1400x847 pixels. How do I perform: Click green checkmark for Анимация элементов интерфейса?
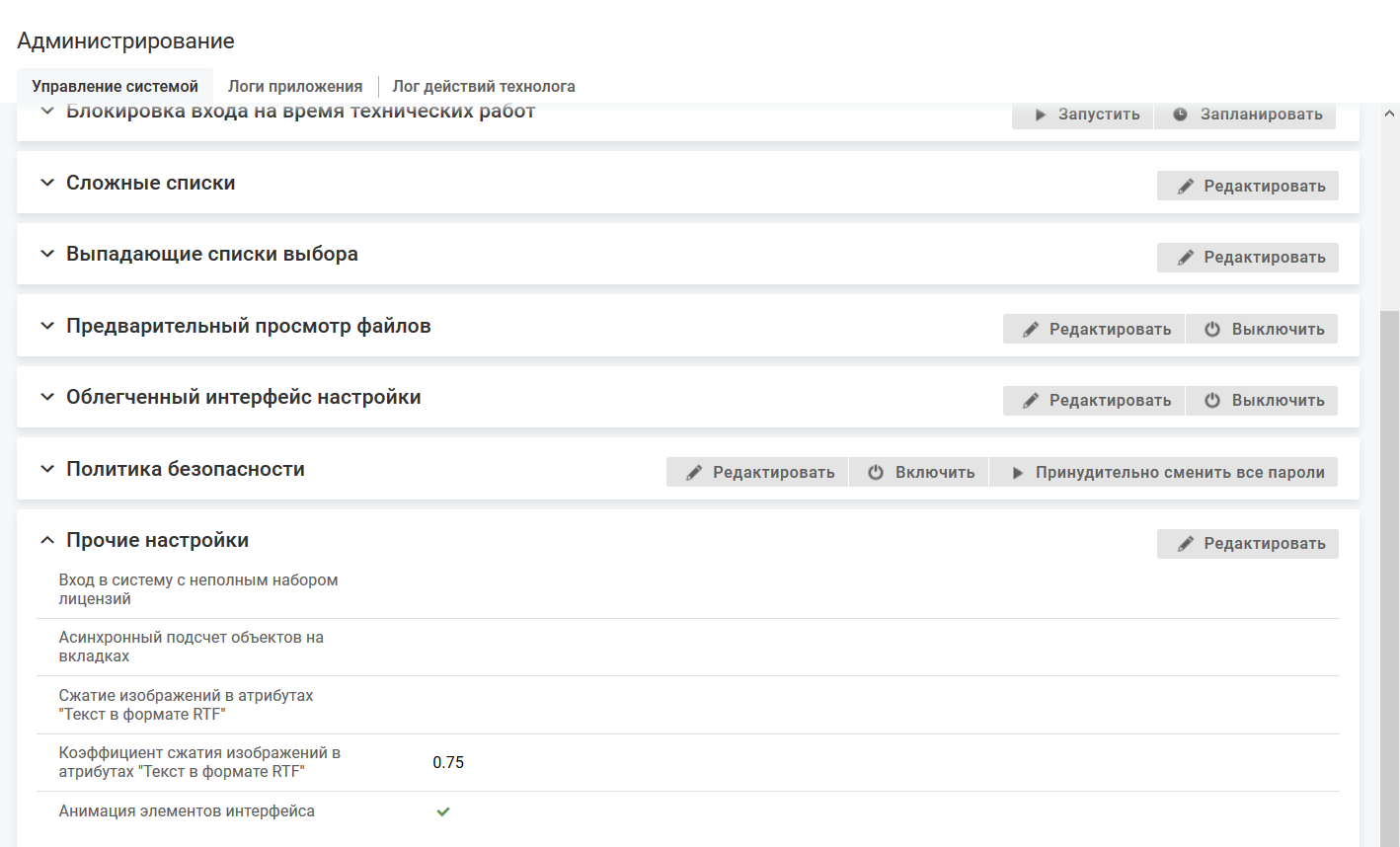coord(443,811)
